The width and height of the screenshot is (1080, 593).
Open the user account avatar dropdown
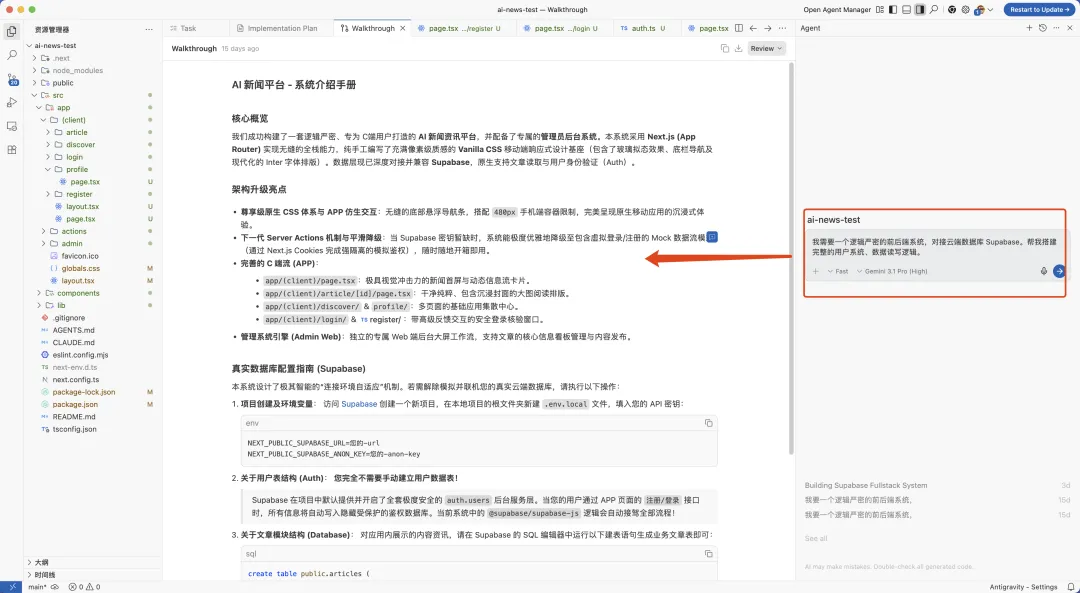983,10
